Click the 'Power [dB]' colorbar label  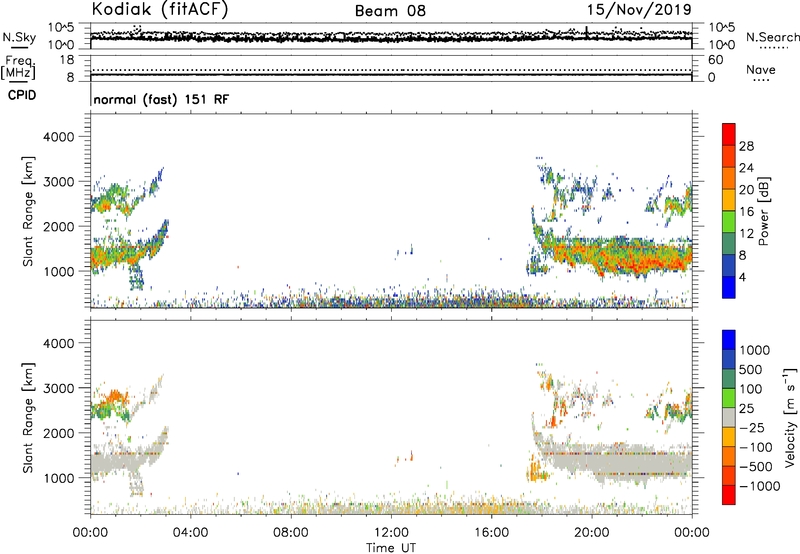pyautogui.click(x=763, y=211)
